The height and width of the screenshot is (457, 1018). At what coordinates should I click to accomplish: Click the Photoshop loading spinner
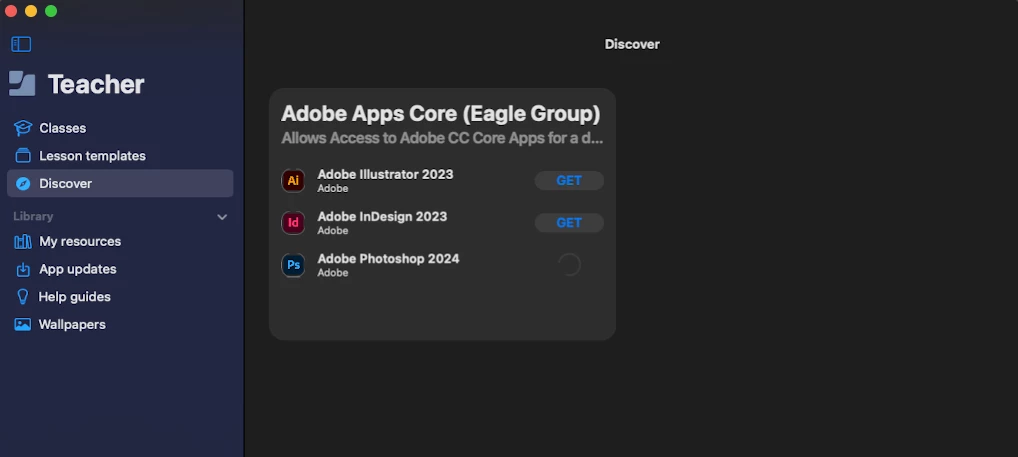click(x=569, y=265)
